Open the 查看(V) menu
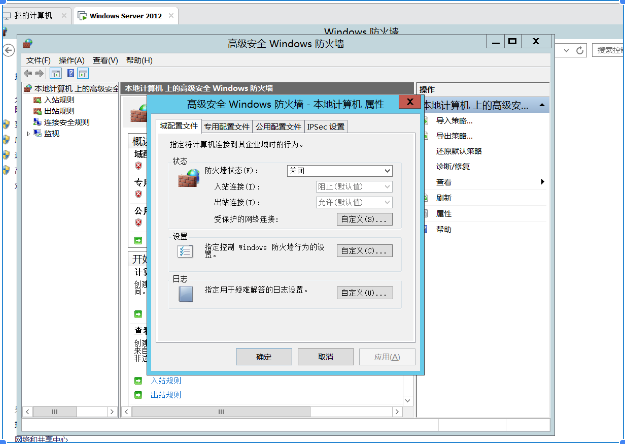The height and width of the screenshot is (444, 625). (105, 61)
